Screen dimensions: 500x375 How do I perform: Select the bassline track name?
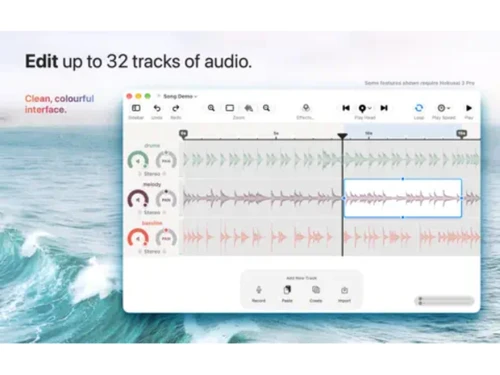click(152, 223)
